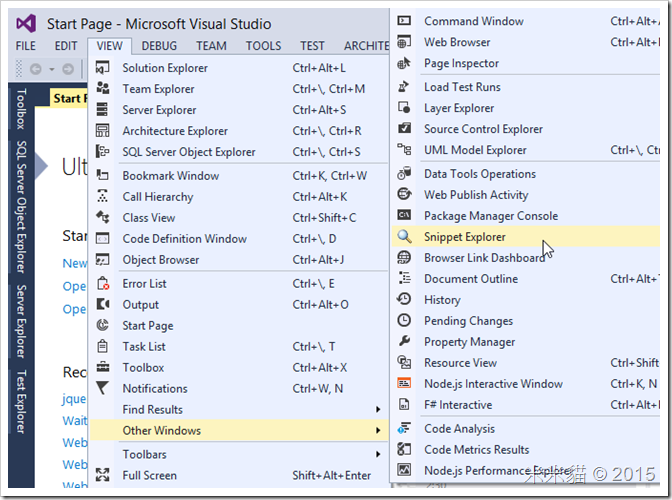The width and height of the screenshot is (672, 500).
Task: Select Package Manager Console entry
Action: coord(491,216)
